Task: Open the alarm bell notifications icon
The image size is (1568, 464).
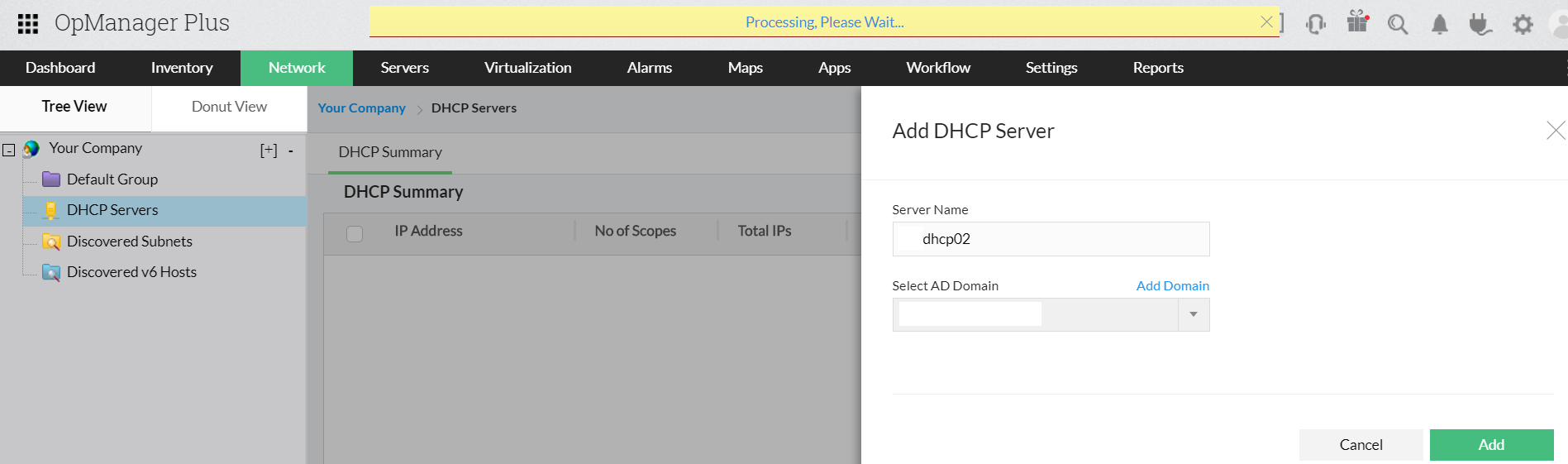Action: pyautogui.click(x=1440, y=25)
